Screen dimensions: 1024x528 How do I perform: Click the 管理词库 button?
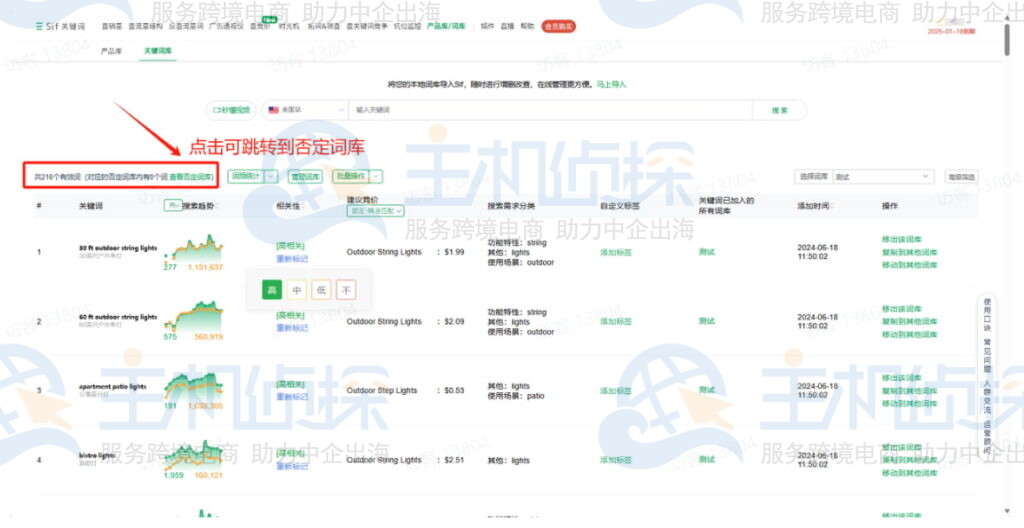click(x=305, y=176)
